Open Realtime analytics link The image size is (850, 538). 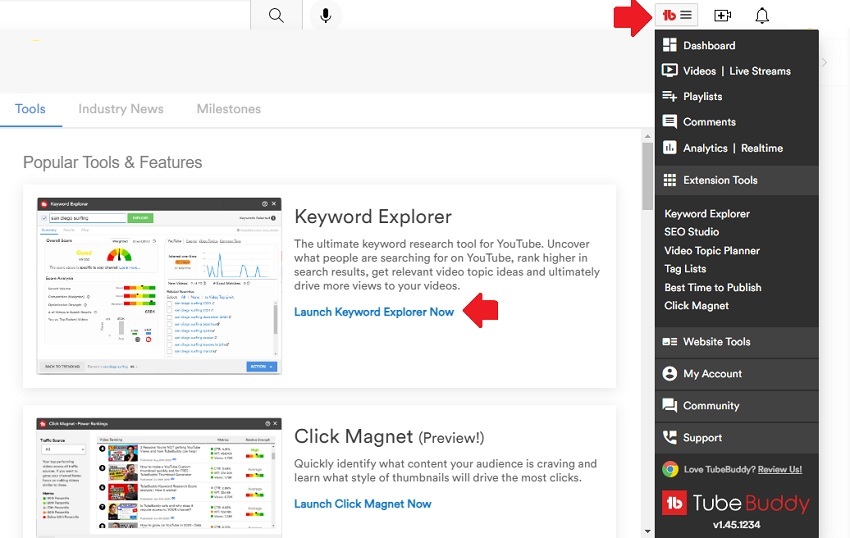762,148
